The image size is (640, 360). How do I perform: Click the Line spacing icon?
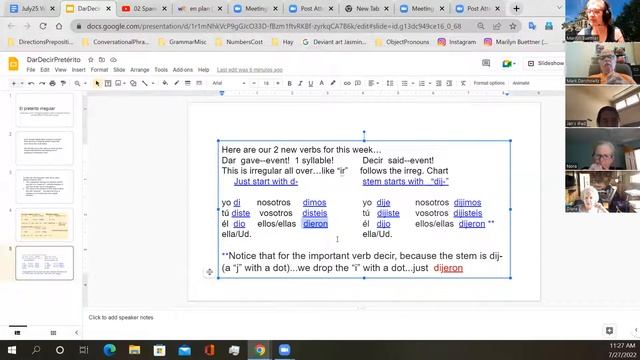point(390,83)
